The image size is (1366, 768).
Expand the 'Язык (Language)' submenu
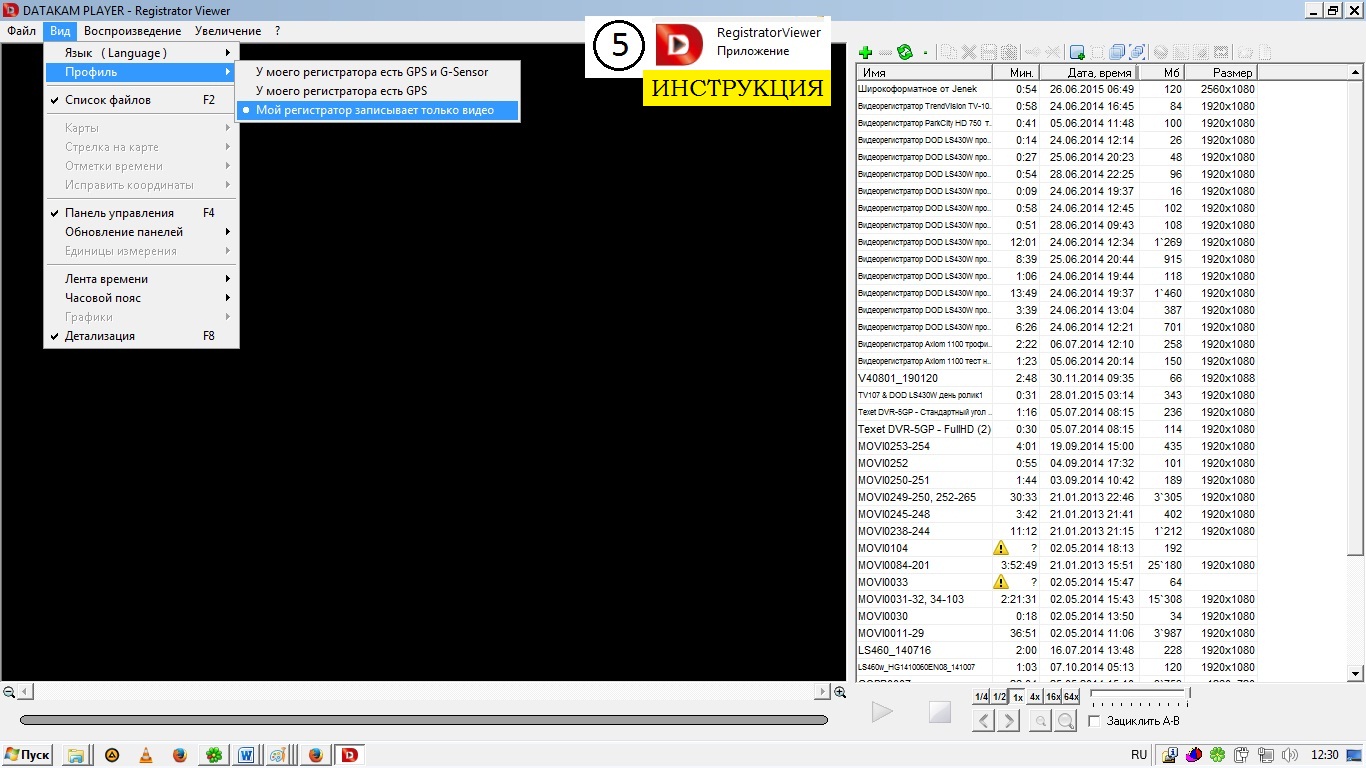point(116,53)
